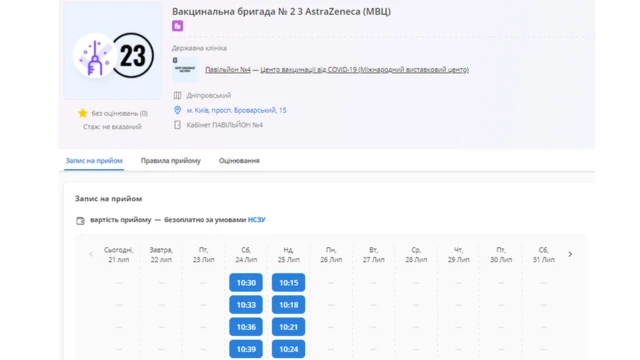Click the Пт, 23 Лип column header
The image size is (640, 360).
click(x=204, y=255)
